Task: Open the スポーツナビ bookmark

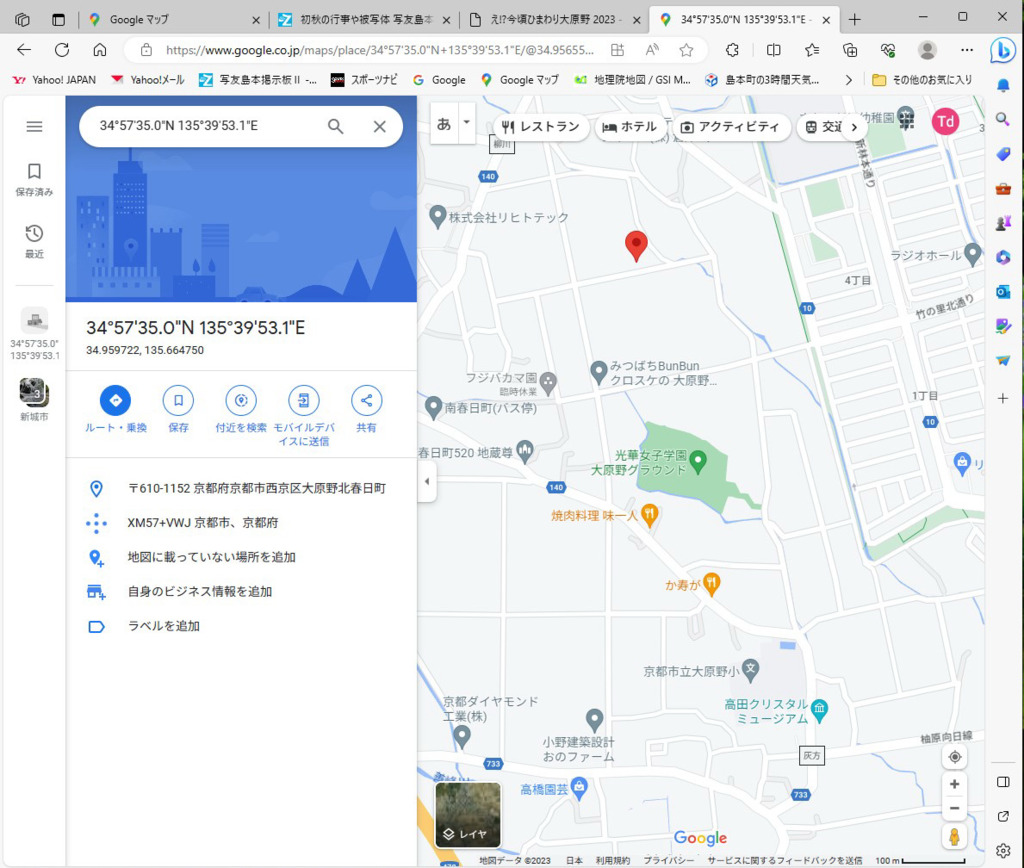Action: pyautogui.click(x=364, y=80)
